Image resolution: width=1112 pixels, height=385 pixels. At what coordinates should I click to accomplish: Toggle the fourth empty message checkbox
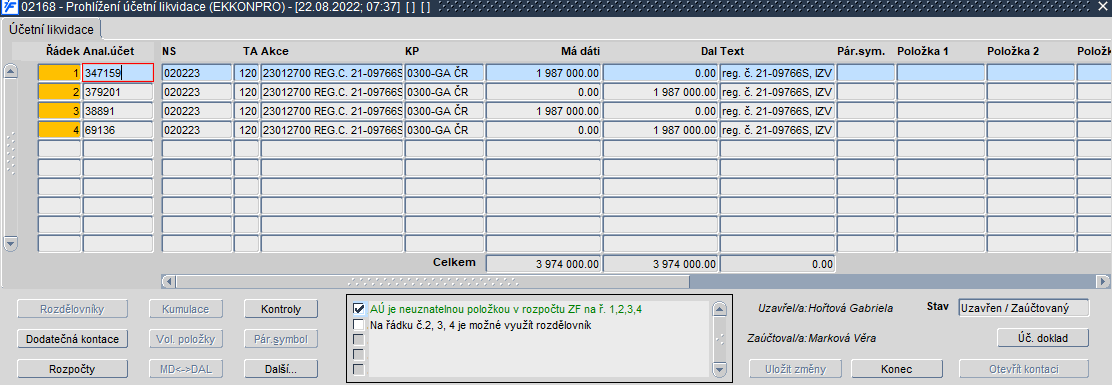click(359, 355)
